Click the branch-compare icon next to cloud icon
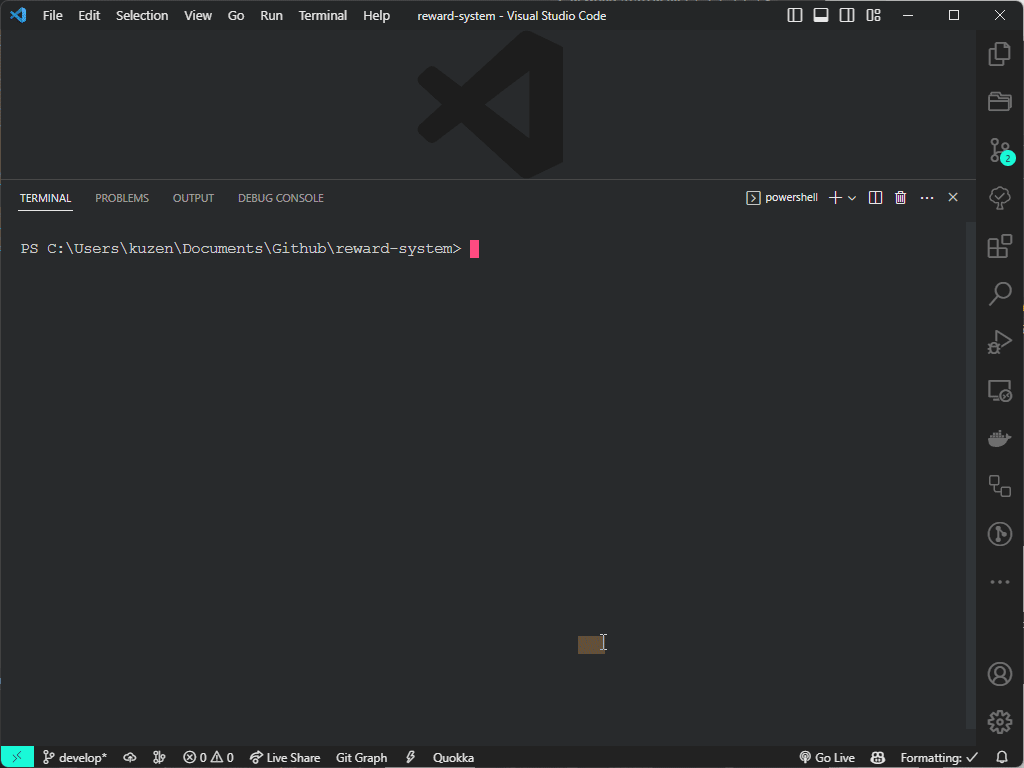Viewport: 1024px width, 768px height. (x=159, y=758)
